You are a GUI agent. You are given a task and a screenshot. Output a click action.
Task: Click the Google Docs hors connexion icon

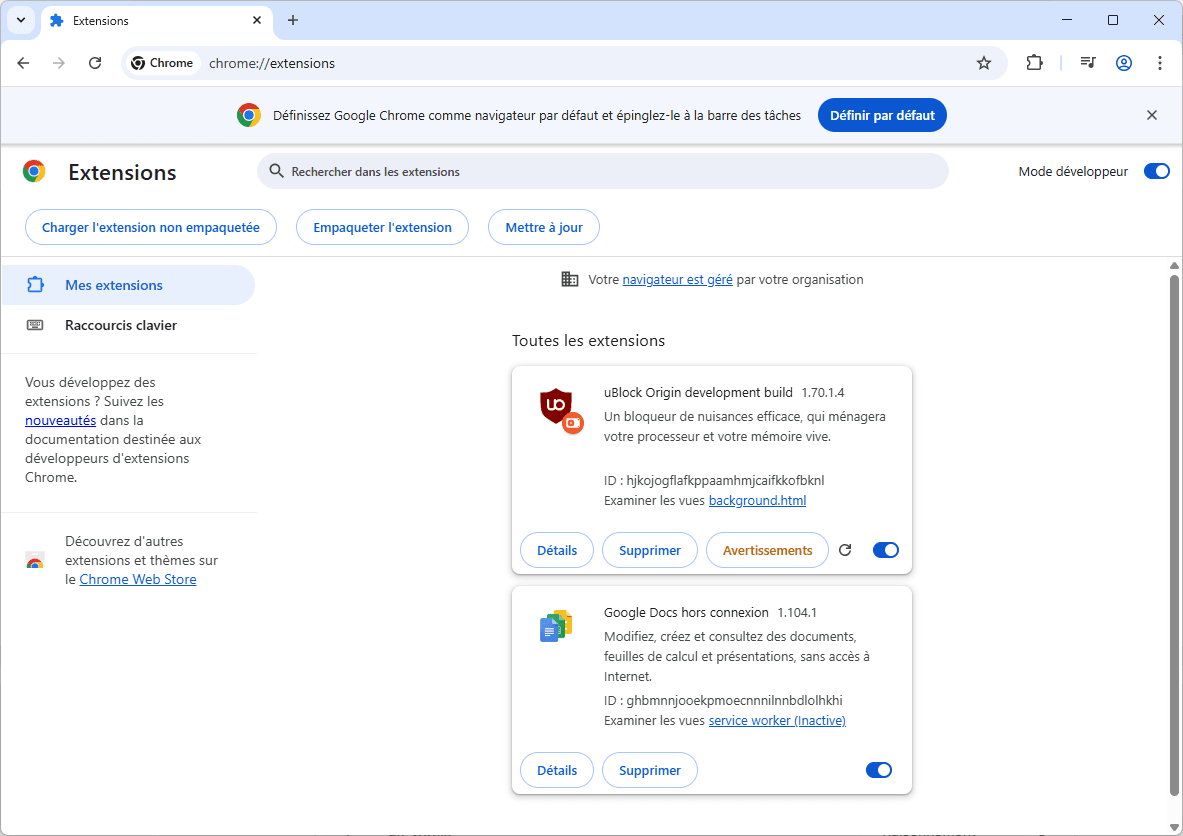(556, 626)
